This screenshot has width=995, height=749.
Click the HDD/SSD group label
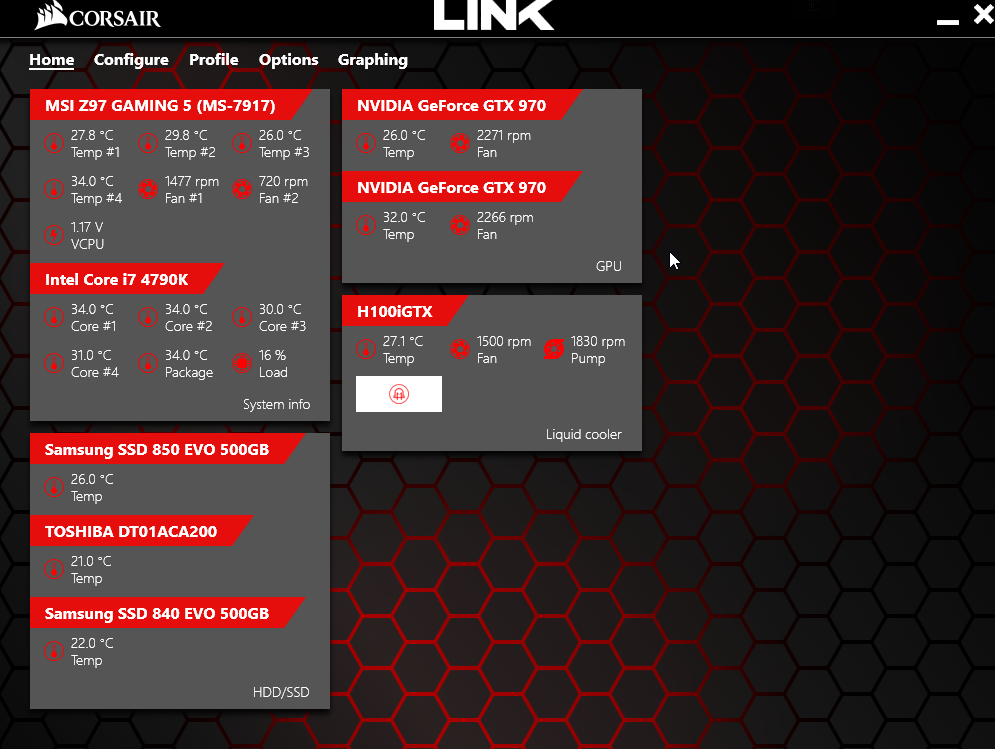click(281, 692)
